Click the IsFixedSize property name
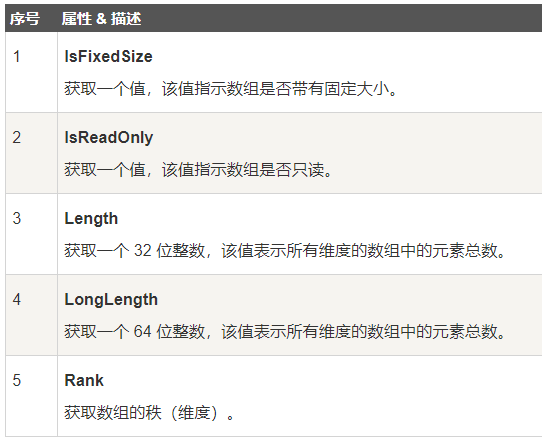 [108, 56]
